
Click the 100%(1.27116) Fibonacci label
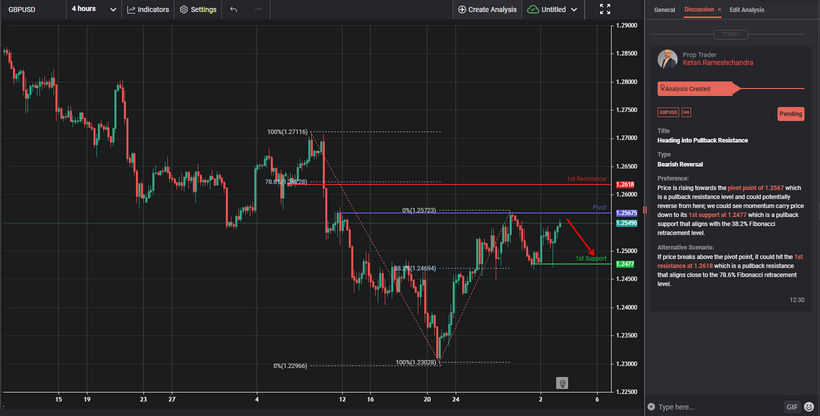coord(287,132)
